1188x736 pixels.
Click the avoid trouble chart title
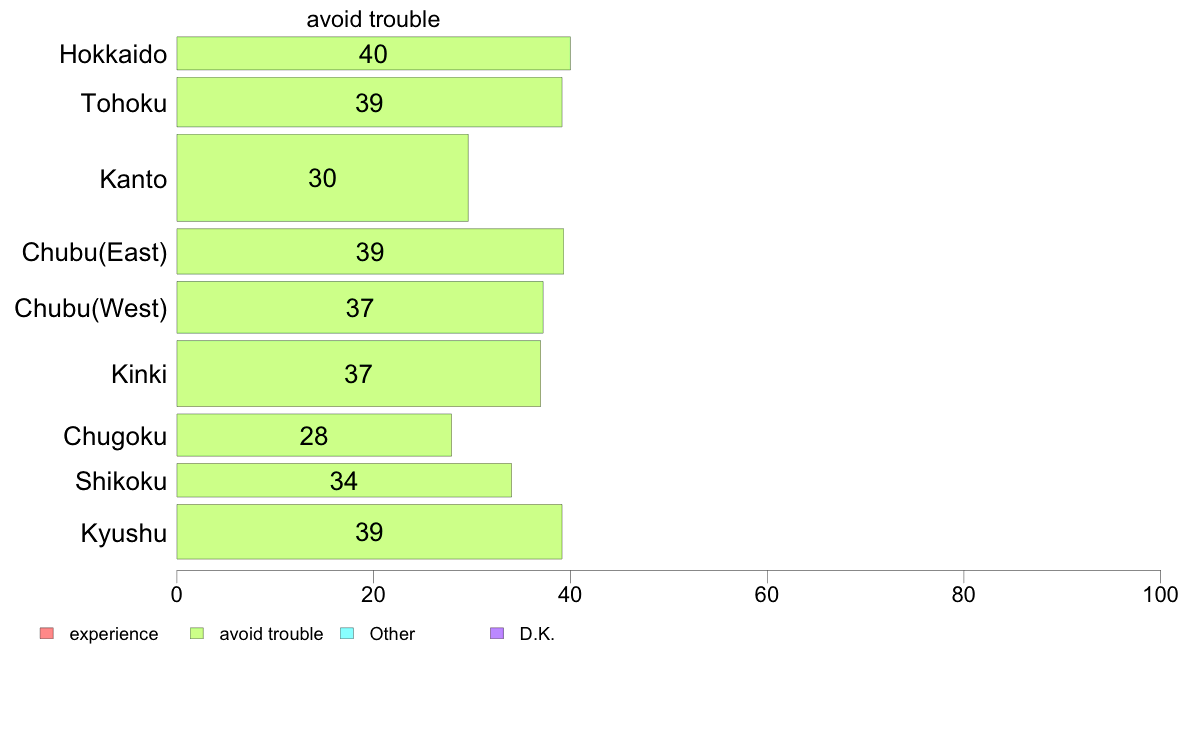coord(373,19)
